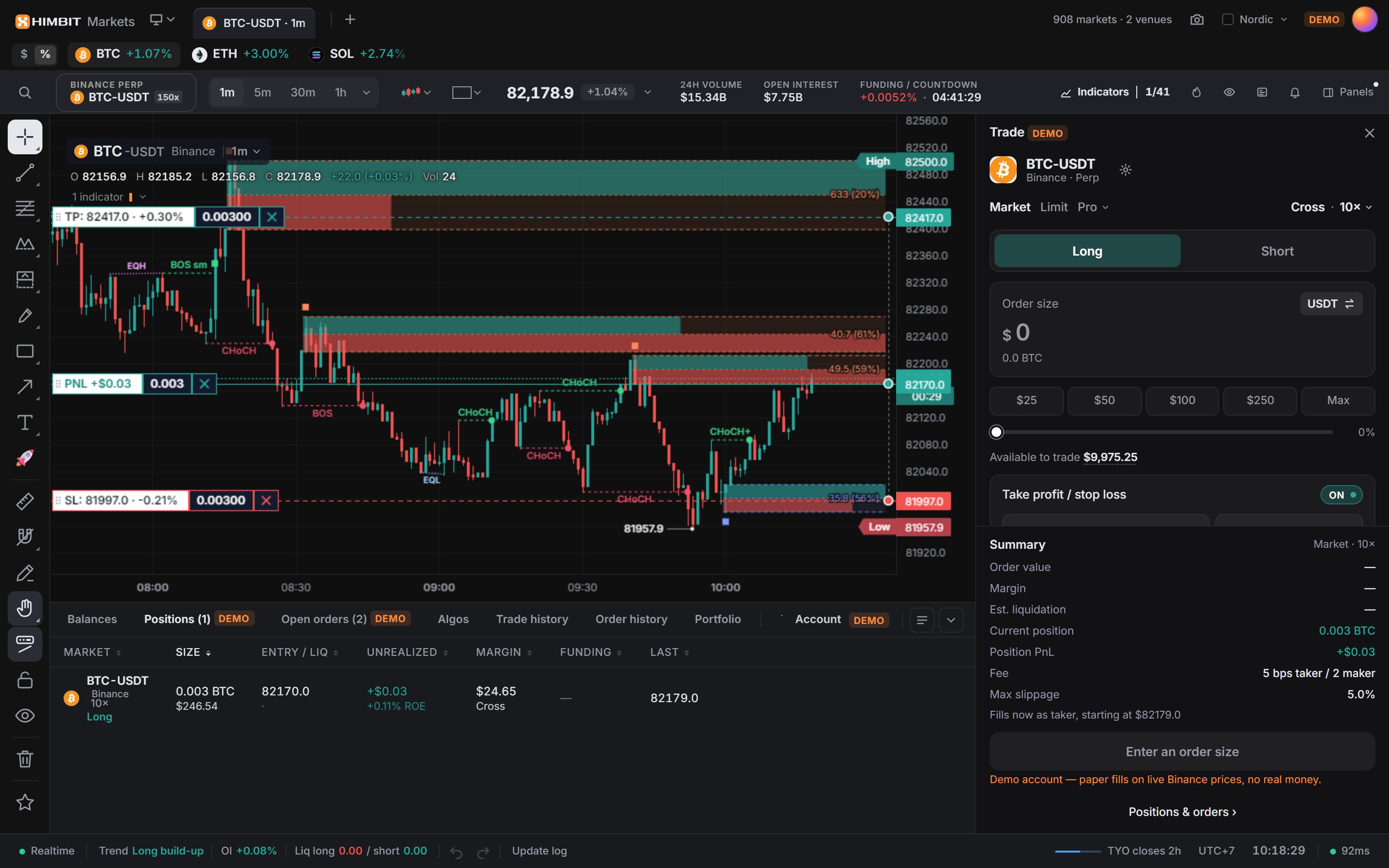Open candlestick chart type dropdown
The width and height of the screenshot is (1389, 868).
pos(416,93)
